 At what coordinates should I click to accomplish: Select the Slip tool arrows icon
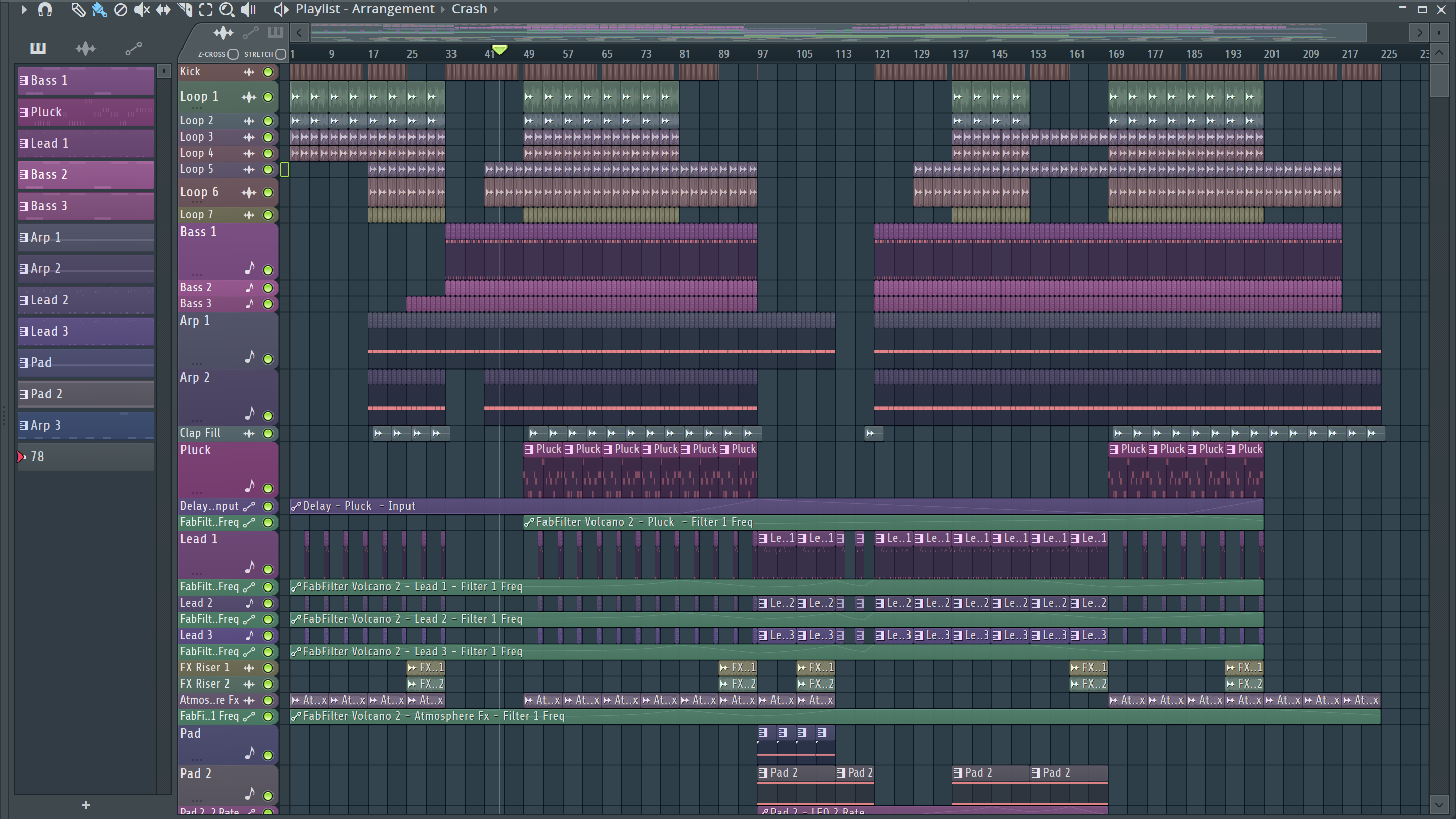coord(163,10)
